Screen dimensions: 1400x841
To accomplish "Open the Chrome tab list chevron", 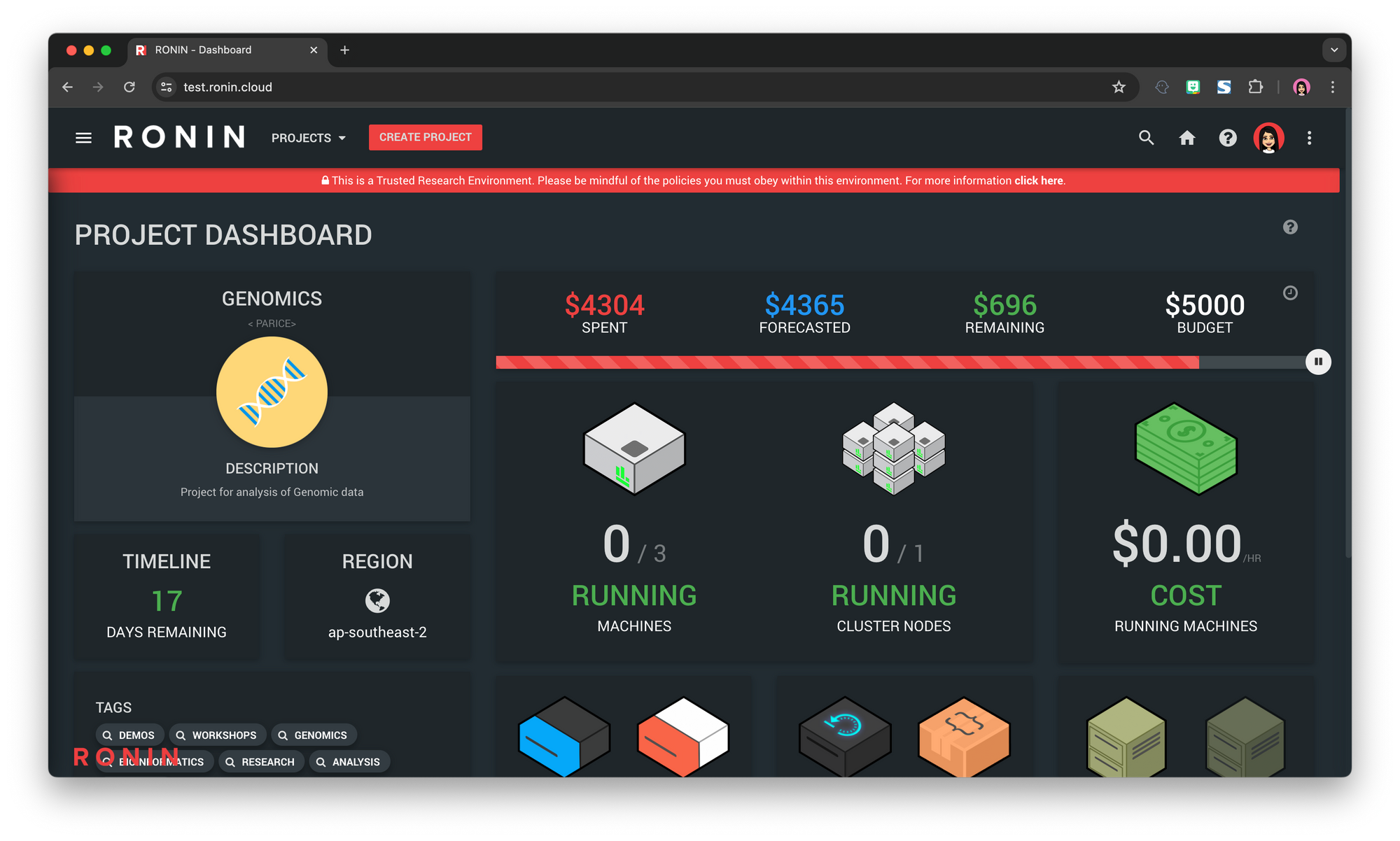I will tap(1334, 50).
